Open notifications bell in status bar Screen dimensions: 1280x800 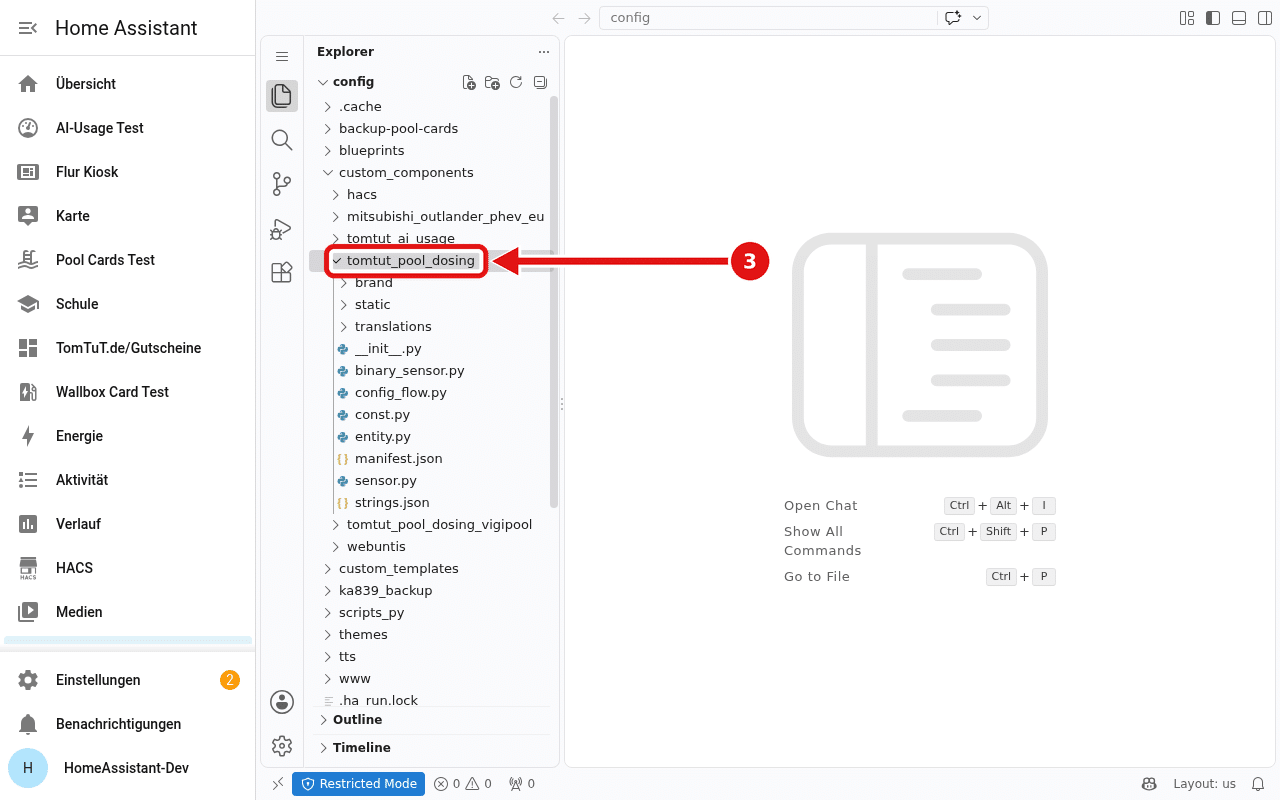pos(1258,784)
